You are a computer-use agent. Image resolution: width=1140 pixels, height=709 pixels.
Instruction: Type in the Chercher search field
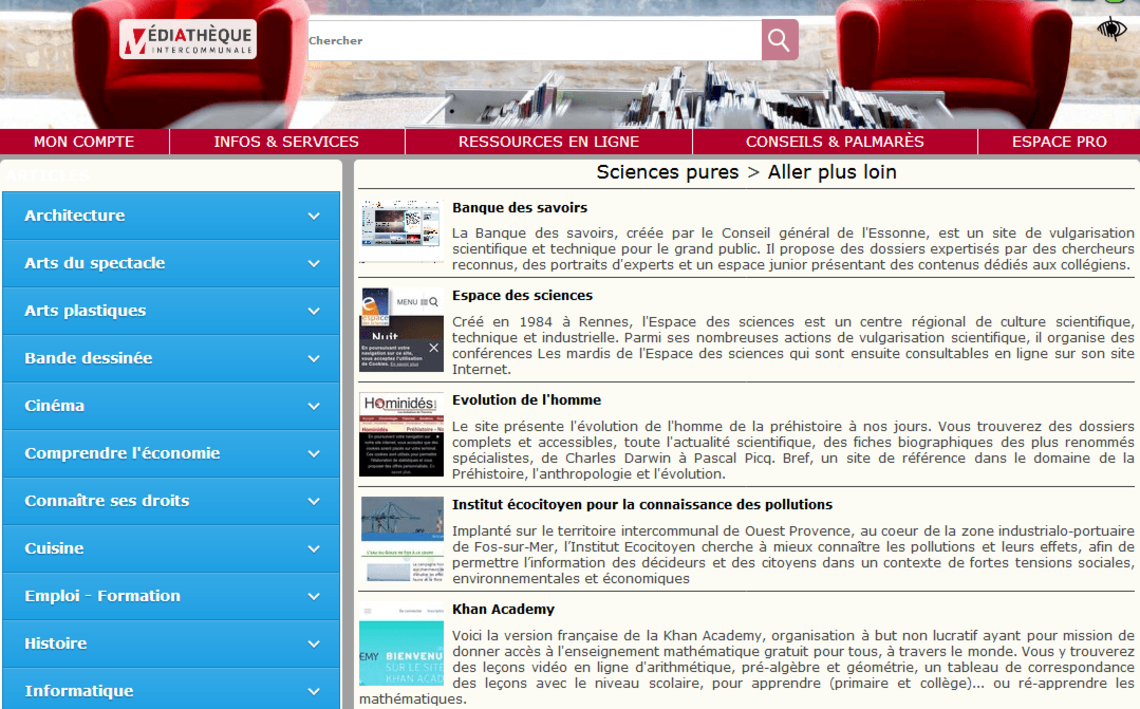[533, 41]
